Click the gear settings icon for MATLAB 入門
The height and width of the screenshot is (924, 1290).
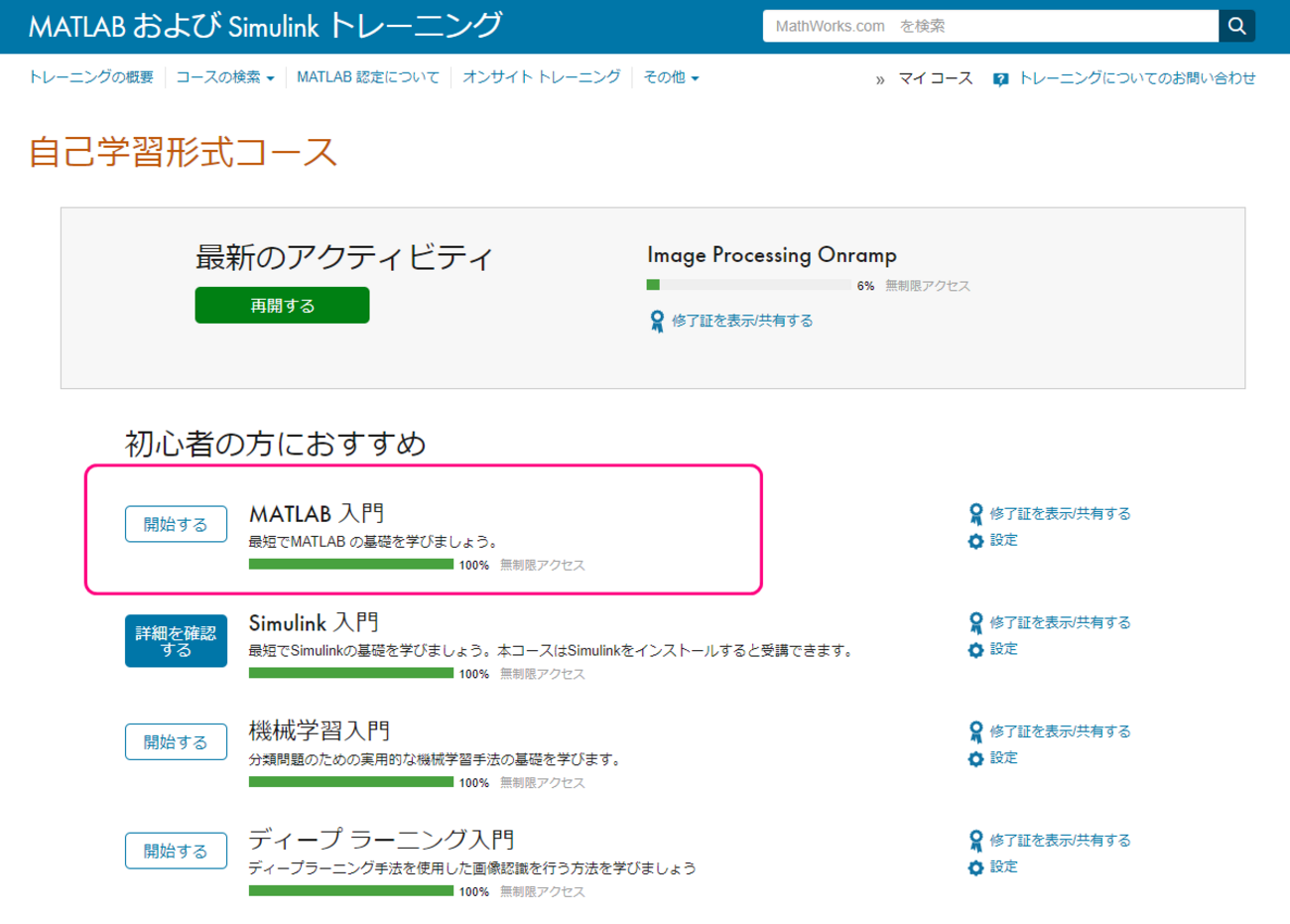click(x=975, y=541)
